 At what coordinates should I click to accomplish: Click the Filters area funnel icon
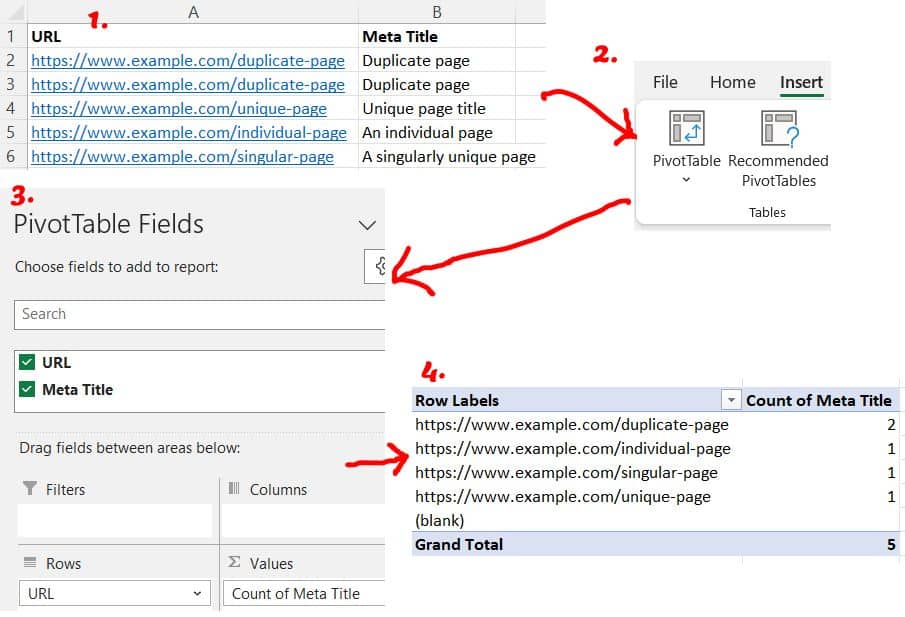click(28, 489)
